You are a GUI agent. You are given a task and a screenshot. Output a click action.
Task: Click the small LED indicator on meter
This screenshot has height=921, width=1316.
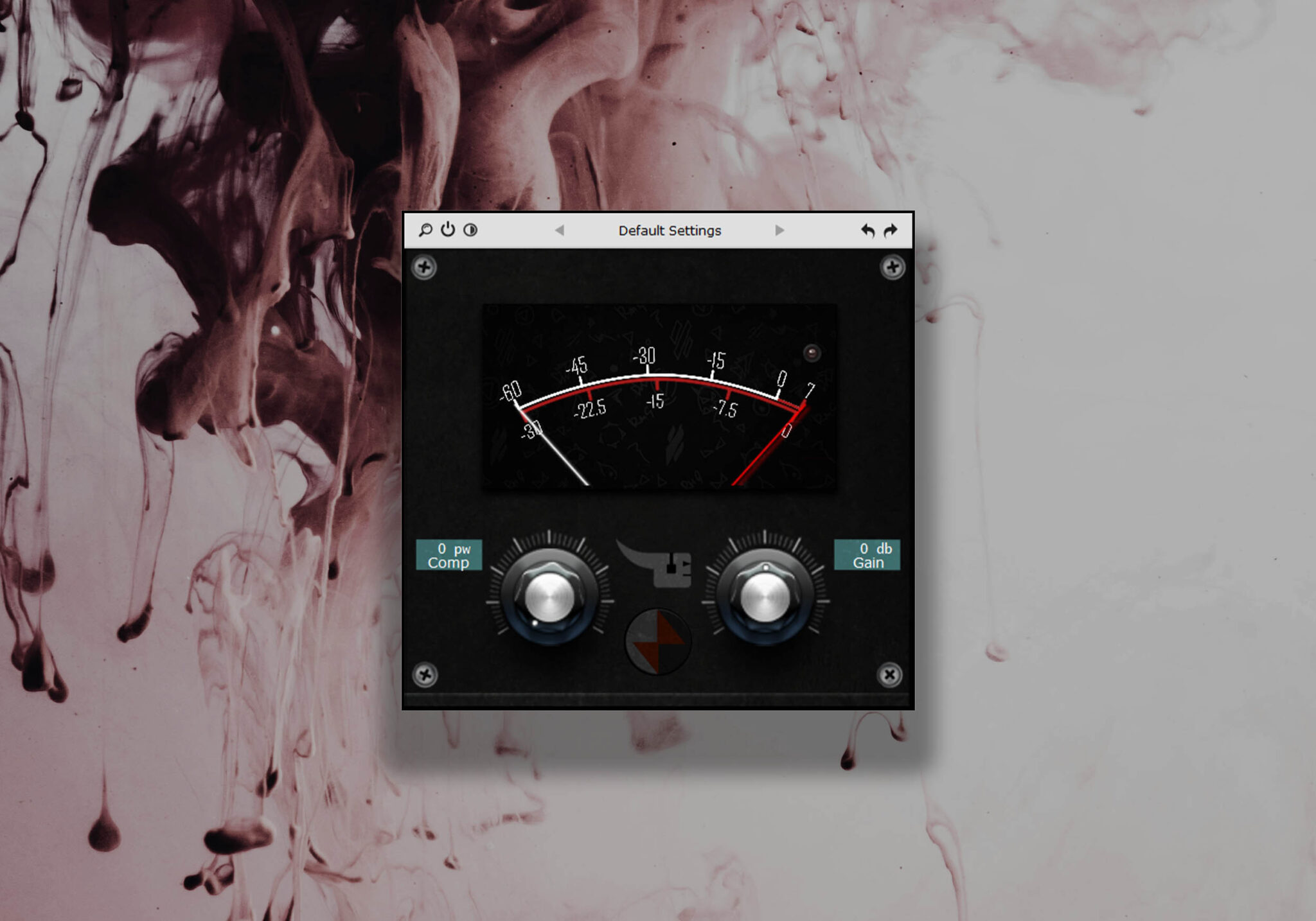point(812,353)
